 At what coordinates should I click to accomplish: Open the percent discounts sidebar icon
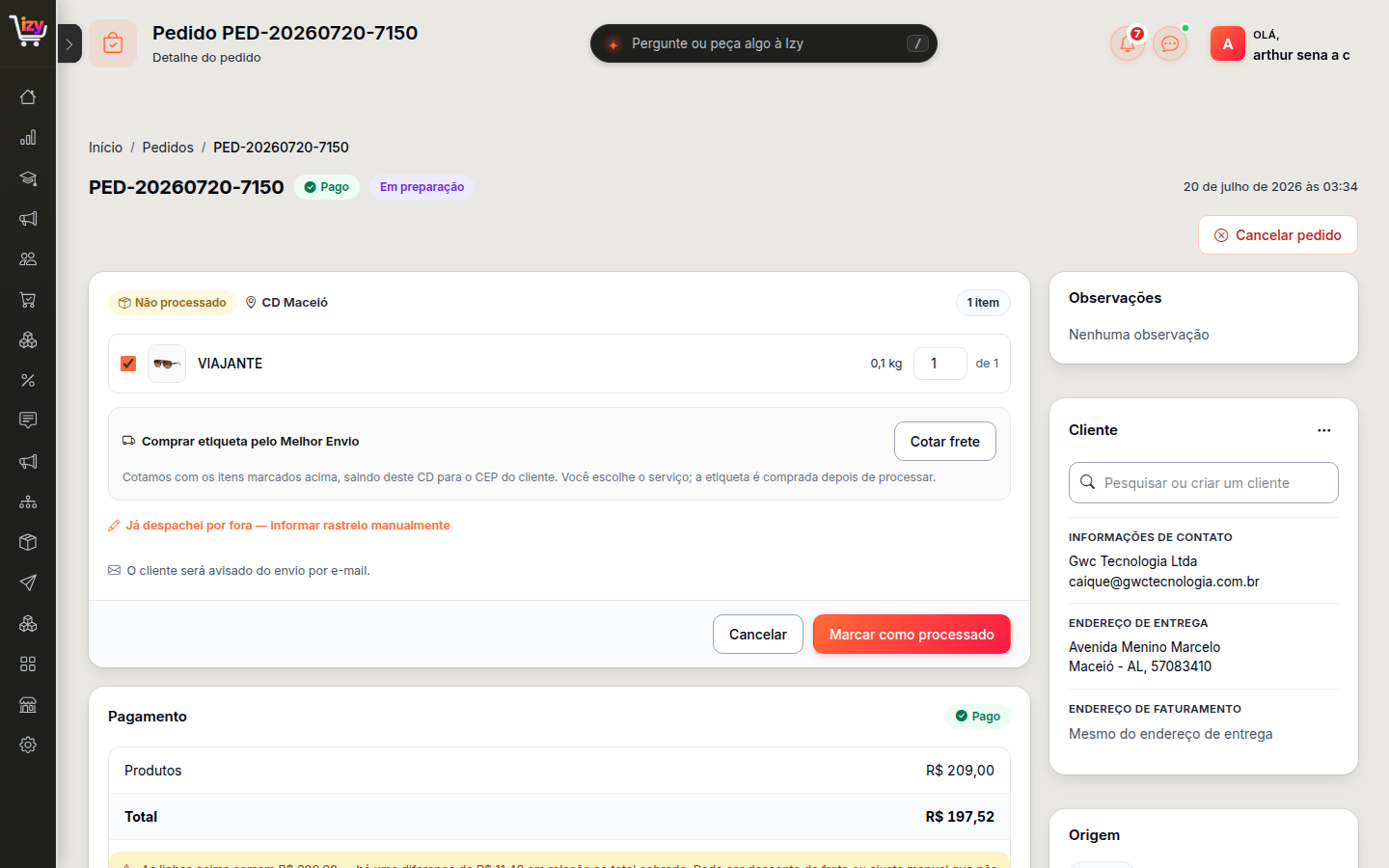tap(28, 380)
